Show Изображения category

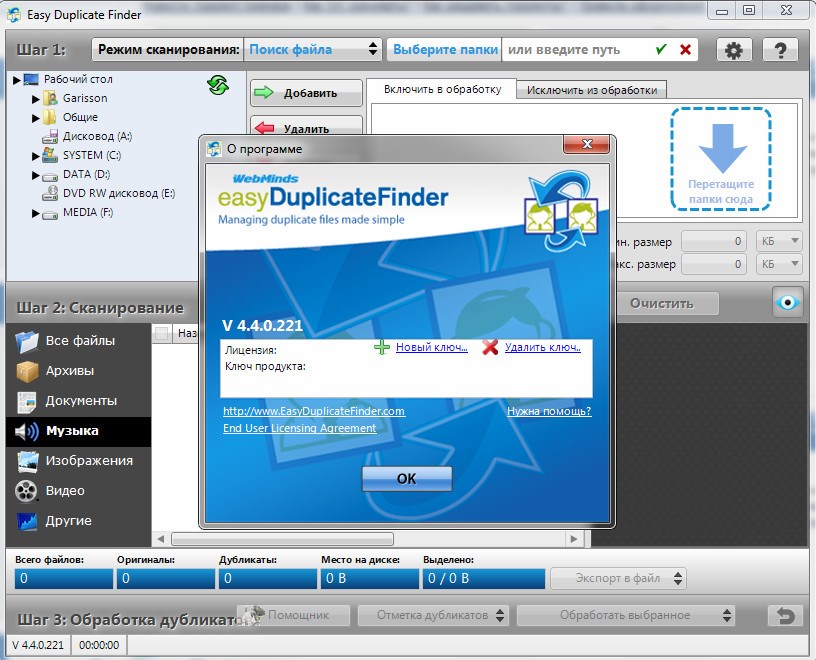pyautogui.click(x=79, y=461)
